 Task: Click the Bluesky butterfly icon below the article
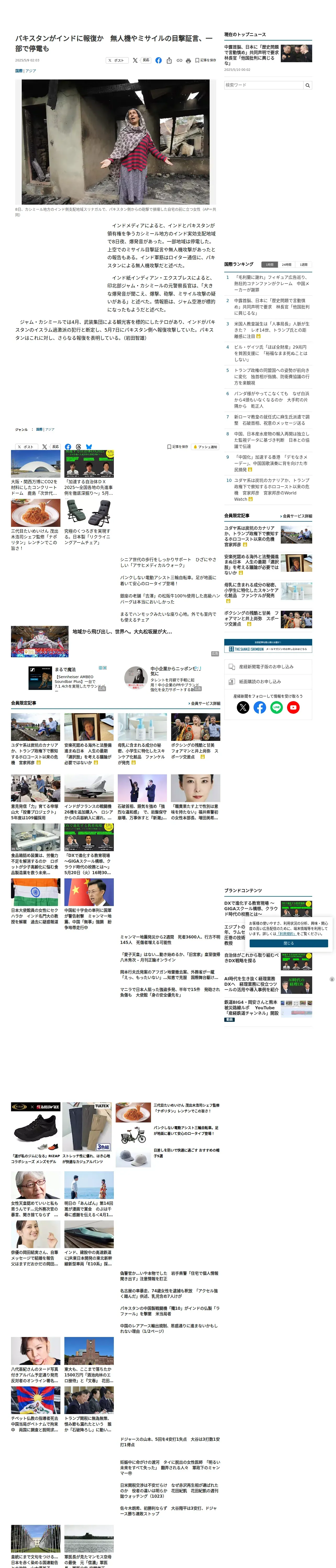[x=89, y=447]
